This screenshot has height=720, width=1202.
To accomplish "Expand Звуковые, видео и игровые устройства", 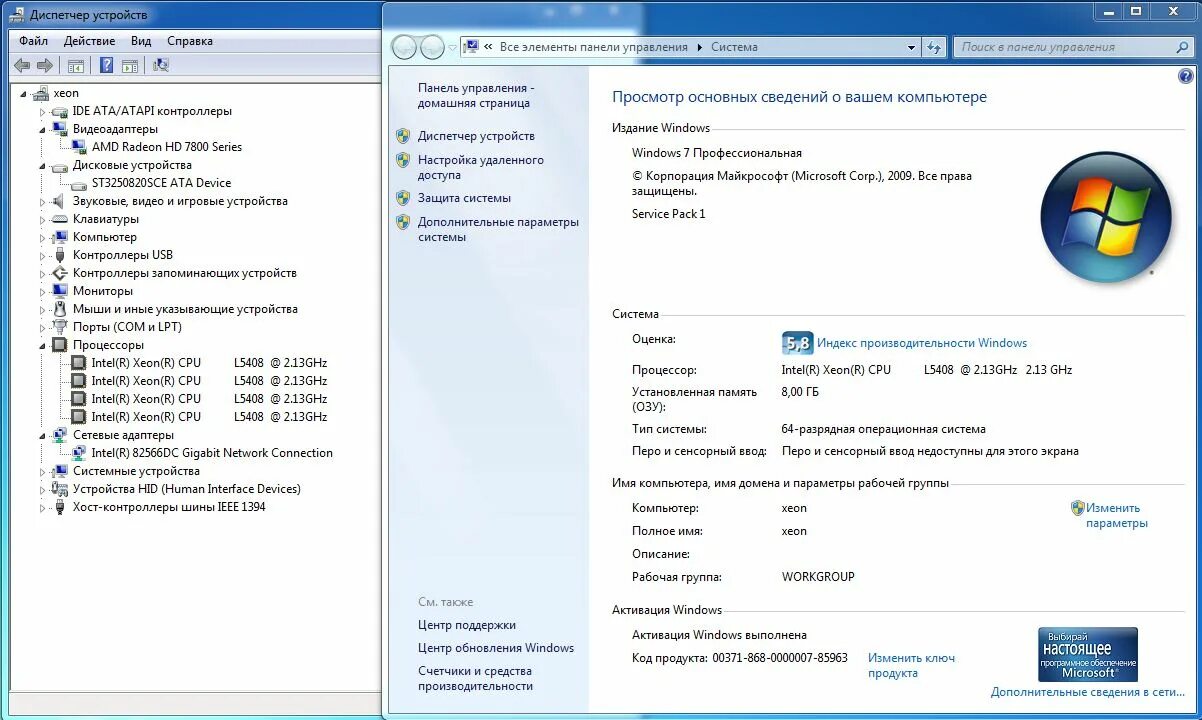I will tap(43, 201).
